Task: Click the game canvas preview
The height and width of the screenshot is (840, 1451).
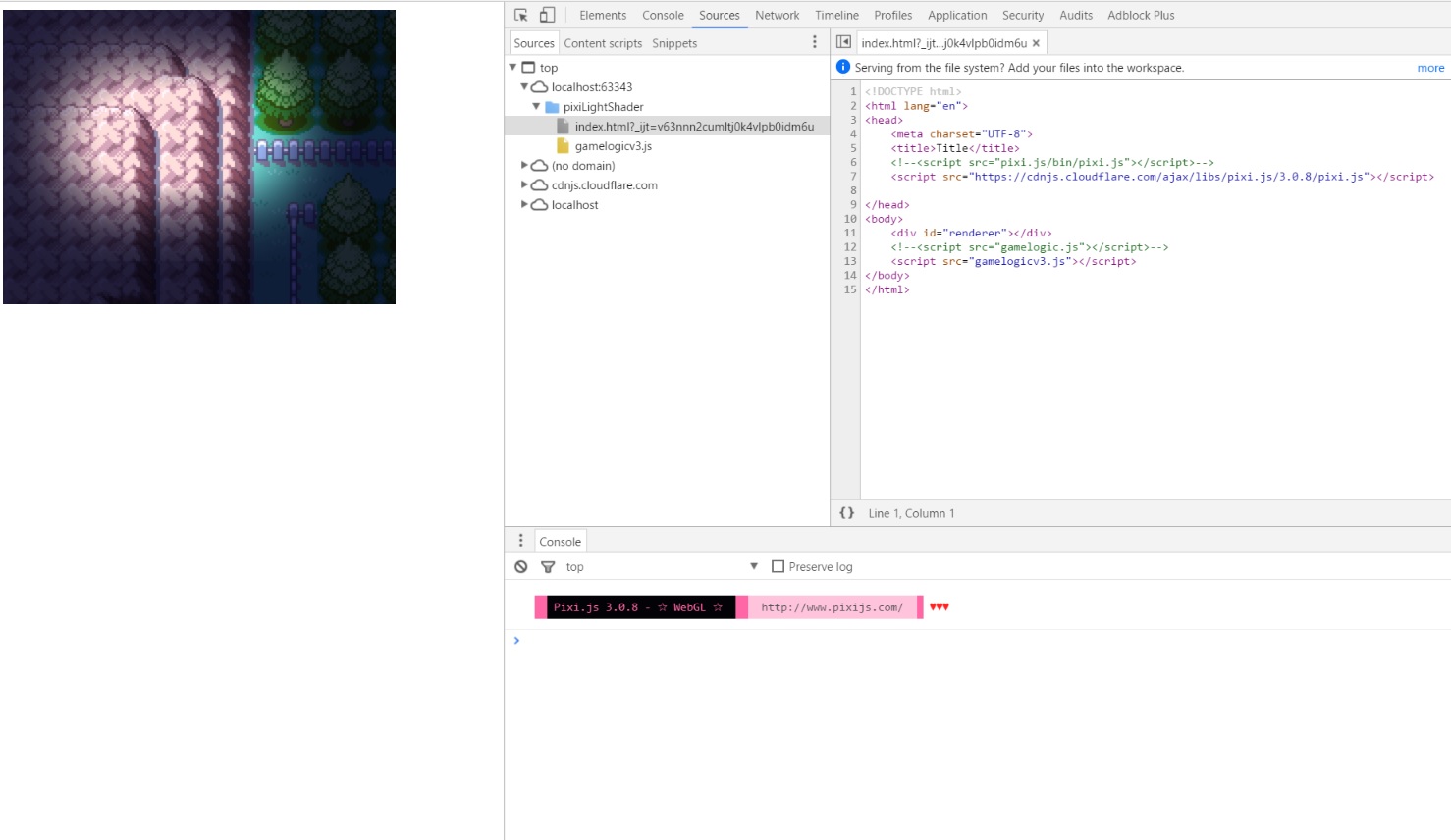Action: pos(199,157)
